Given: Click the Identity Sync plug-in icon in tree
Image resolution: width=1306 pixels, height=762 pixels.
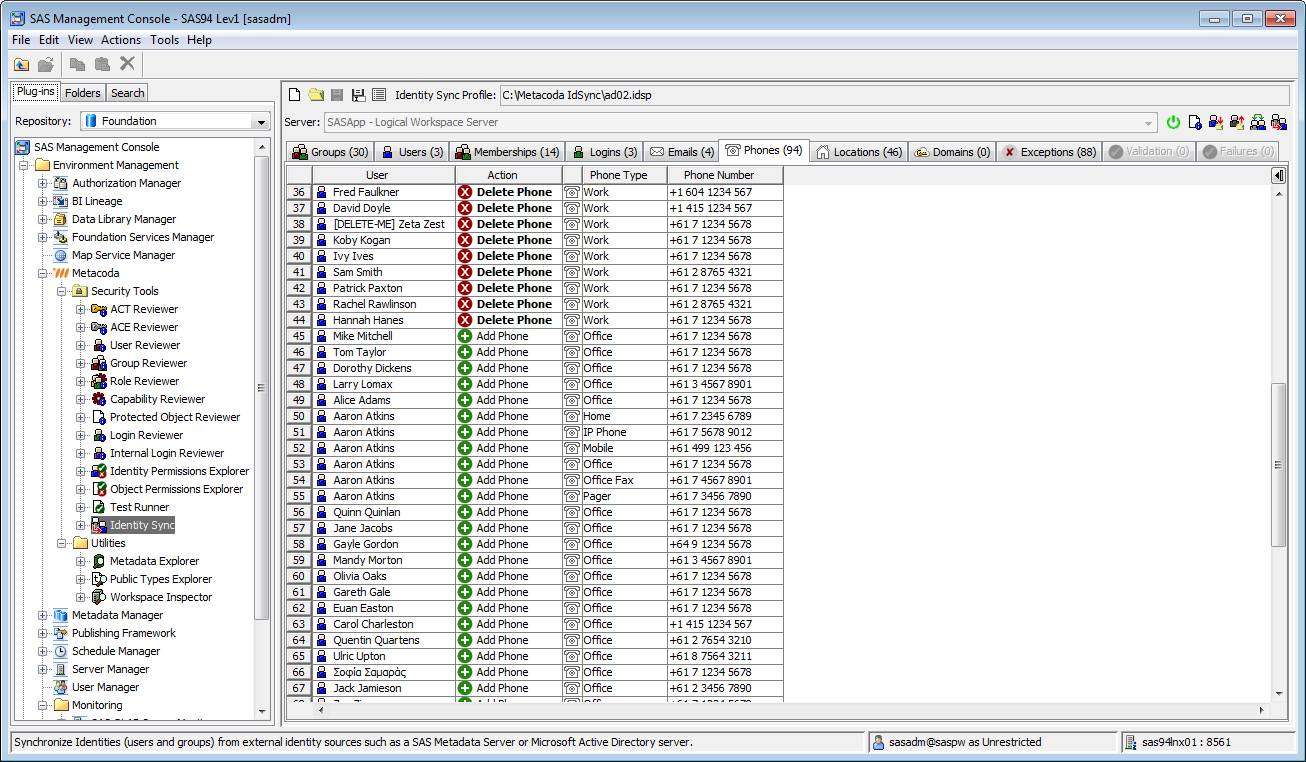Looking at the screenshot, I should [99, 525].
